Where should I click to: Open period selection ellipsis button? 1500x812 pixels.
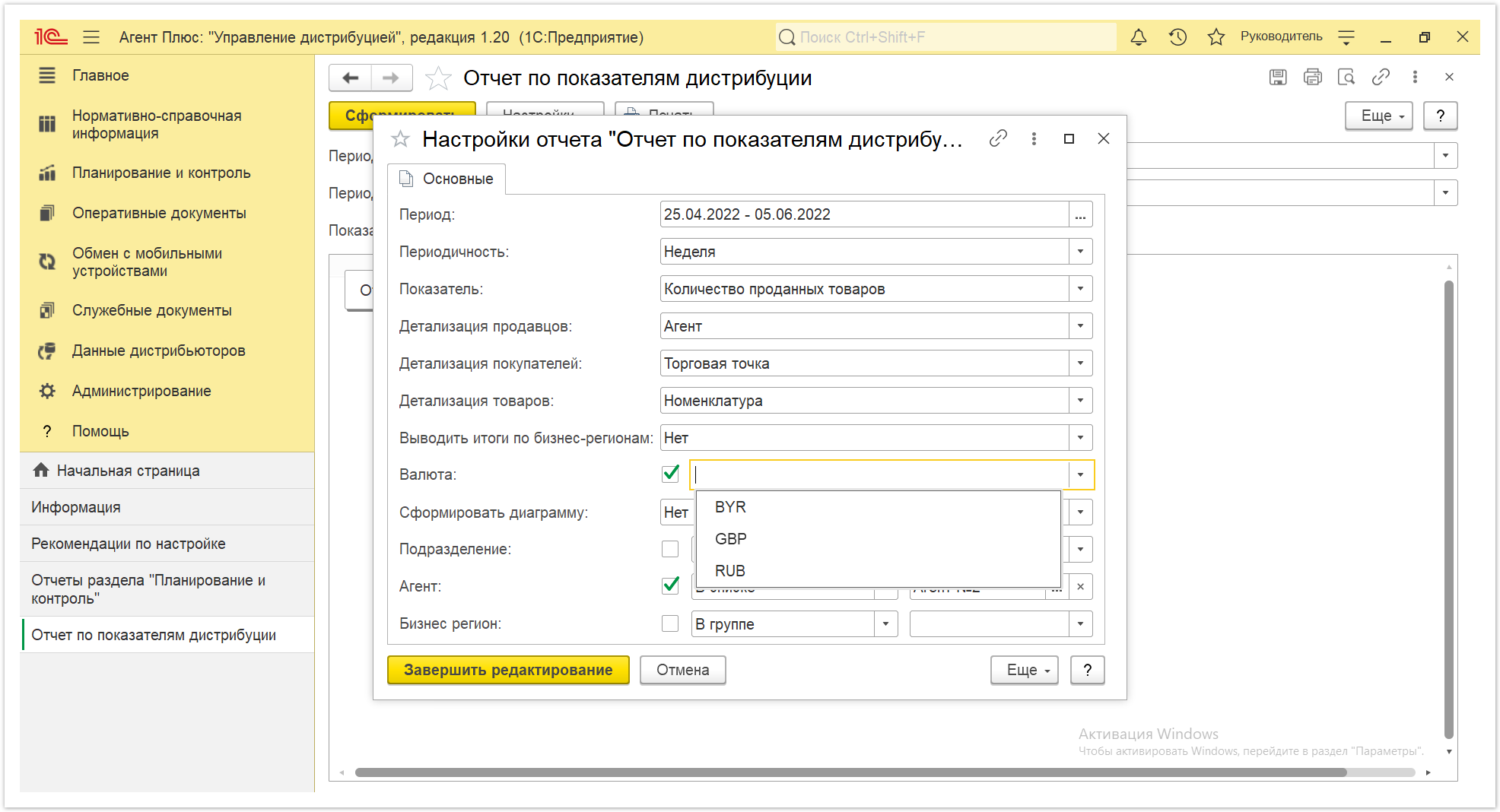pos(1080,214)
